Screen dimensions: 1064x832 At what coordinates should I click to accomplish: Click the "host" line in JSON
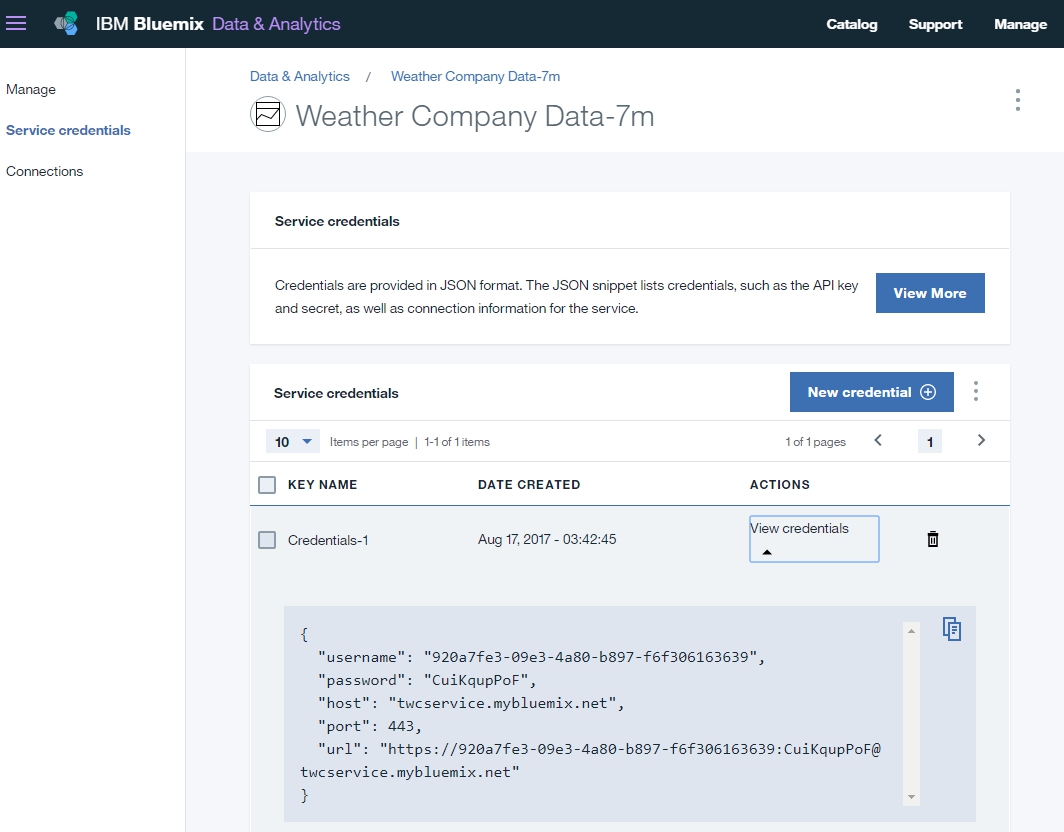click(471, 703)
